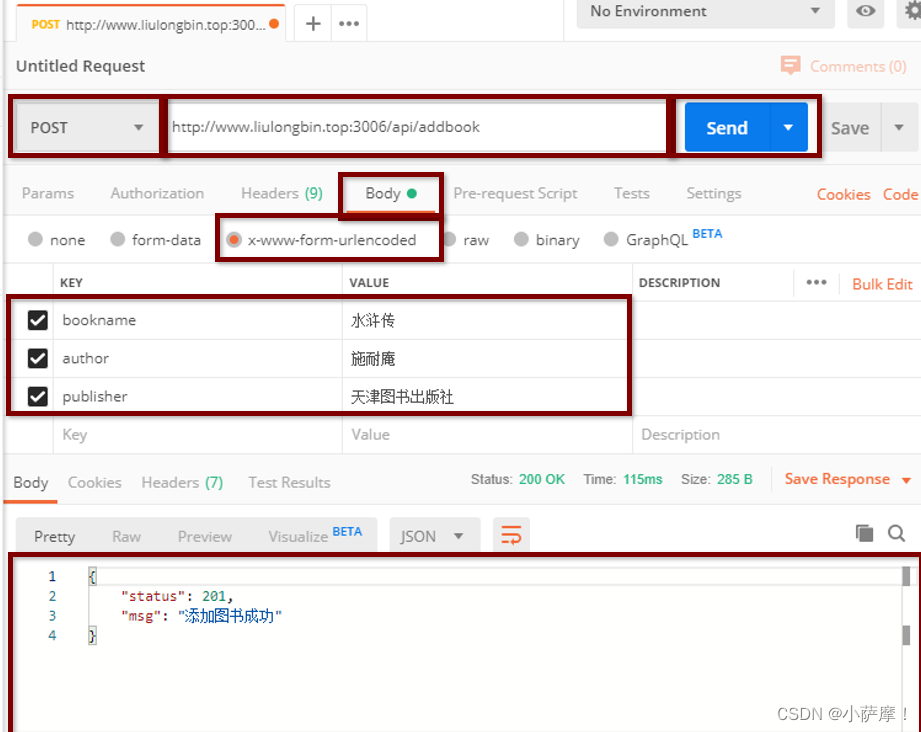Click the publisher key cell
This screenshot has height=732, width=921.
click(x=197, y=397)
